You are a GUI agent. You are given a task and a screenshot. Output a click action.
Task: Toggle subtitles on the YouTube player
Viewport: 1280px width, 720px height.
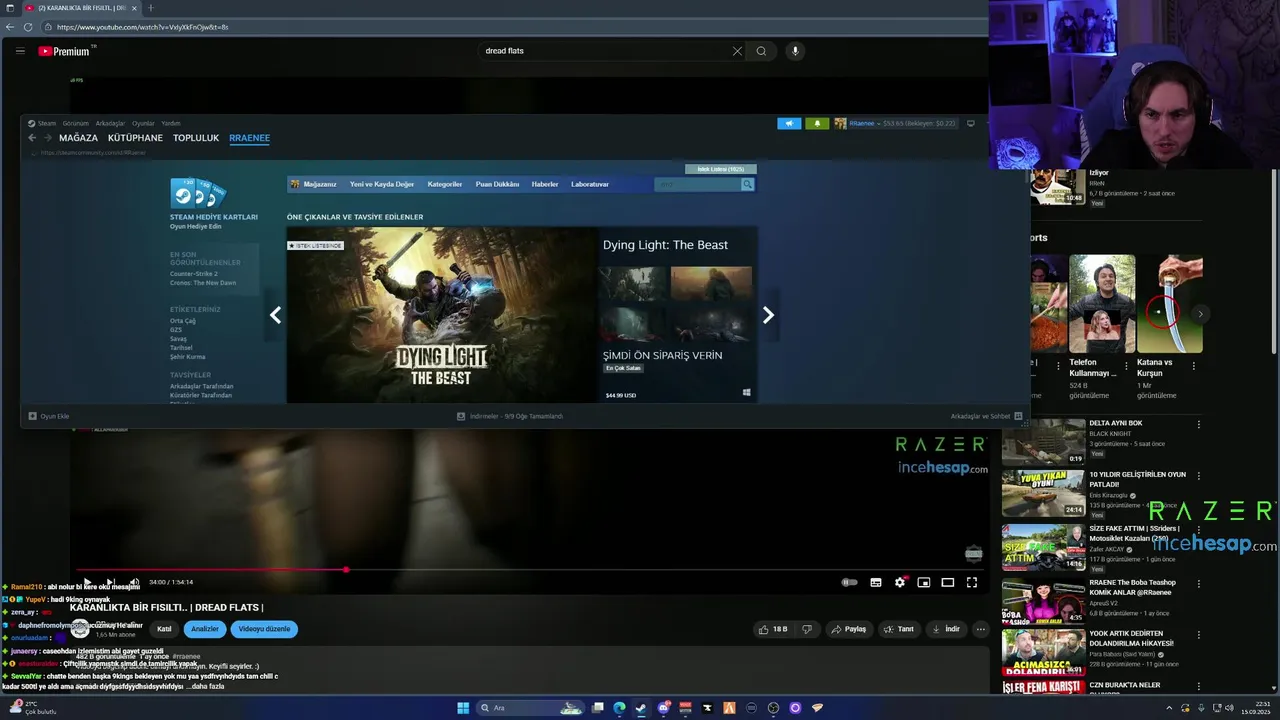876,582
